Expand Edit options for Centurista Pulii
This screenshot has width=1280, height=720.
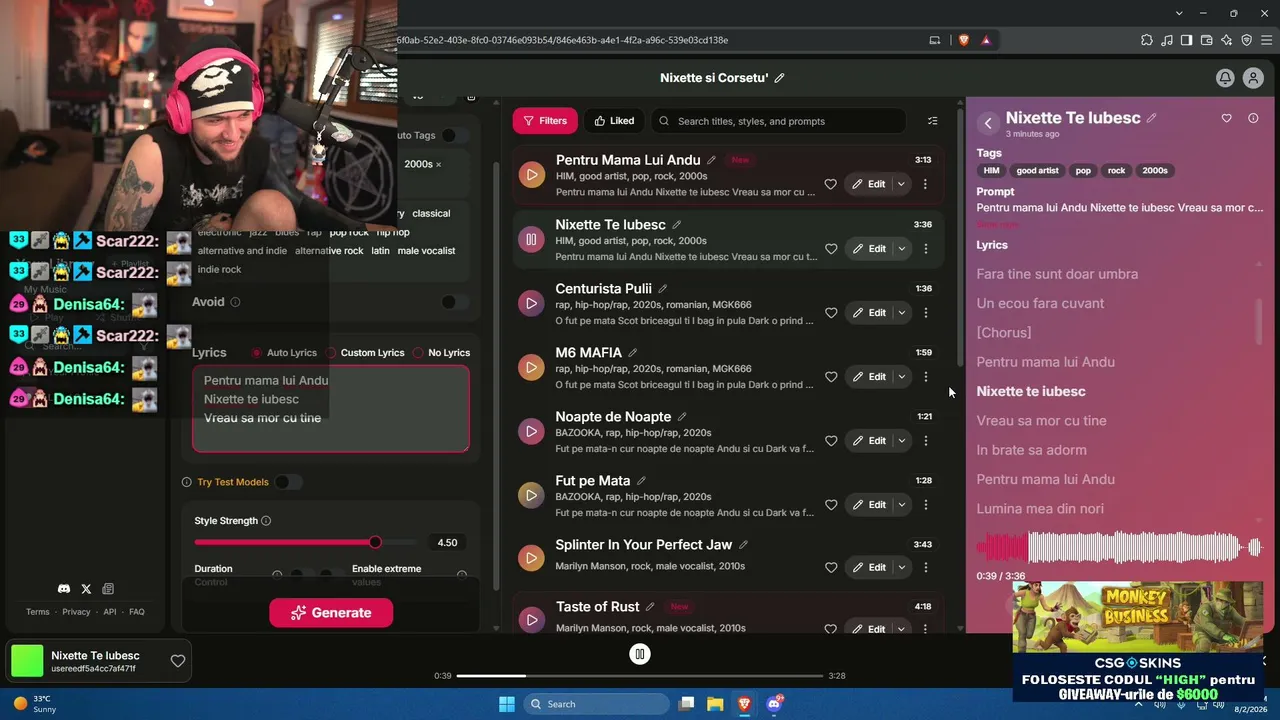coord(901,312)
